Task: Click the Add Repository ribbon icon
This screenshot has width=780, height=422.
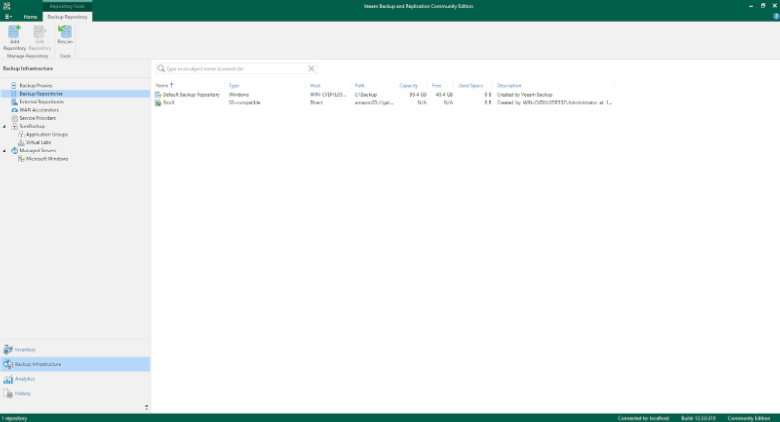Action: (x=14, y=32)
